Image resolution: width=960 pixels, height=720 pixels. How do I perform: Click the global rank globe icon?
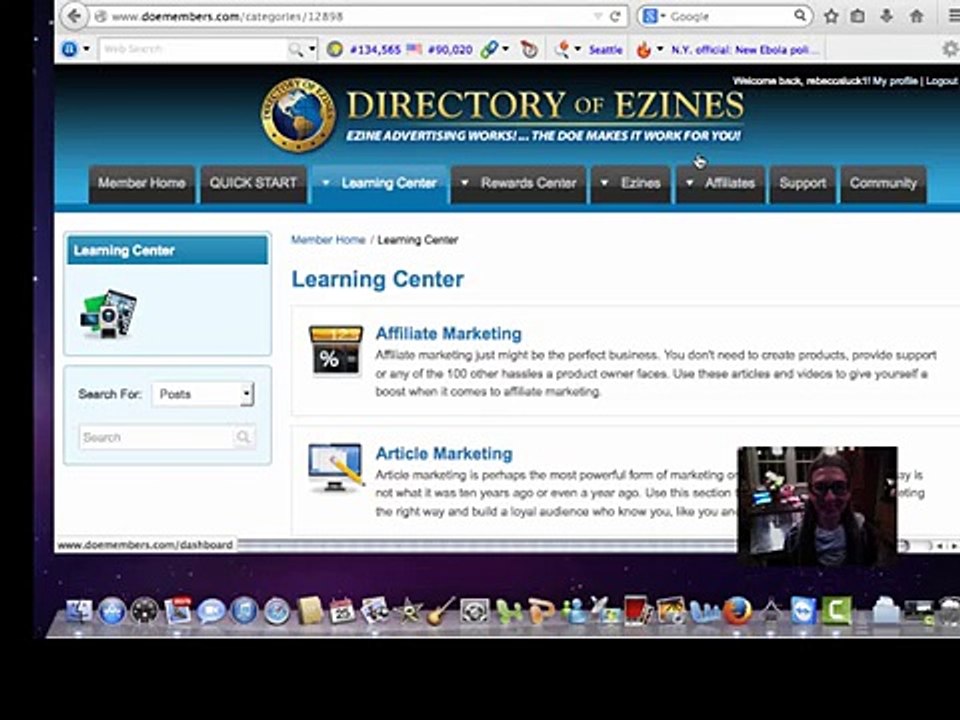334,50
